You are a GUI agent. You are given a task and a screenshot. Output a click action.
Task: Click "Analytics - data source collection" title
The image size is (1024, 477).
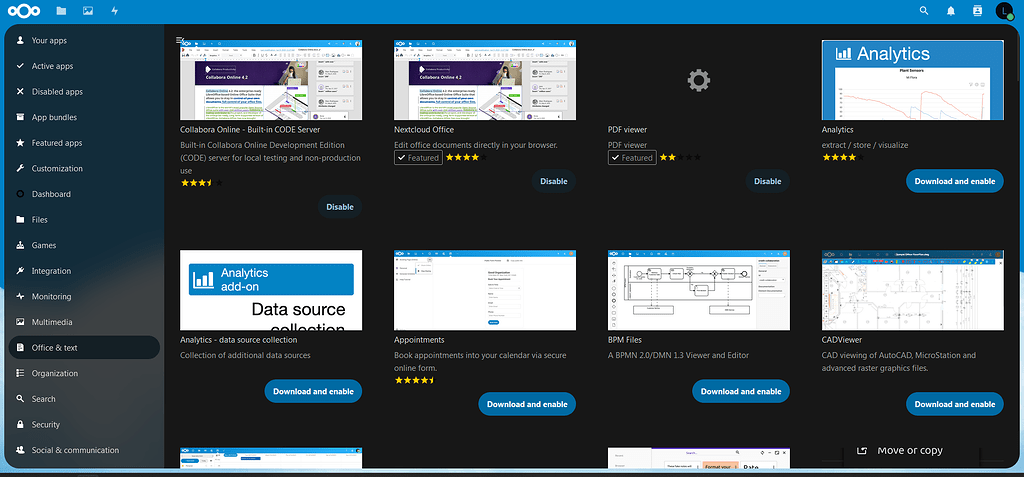tap(239, 340)
